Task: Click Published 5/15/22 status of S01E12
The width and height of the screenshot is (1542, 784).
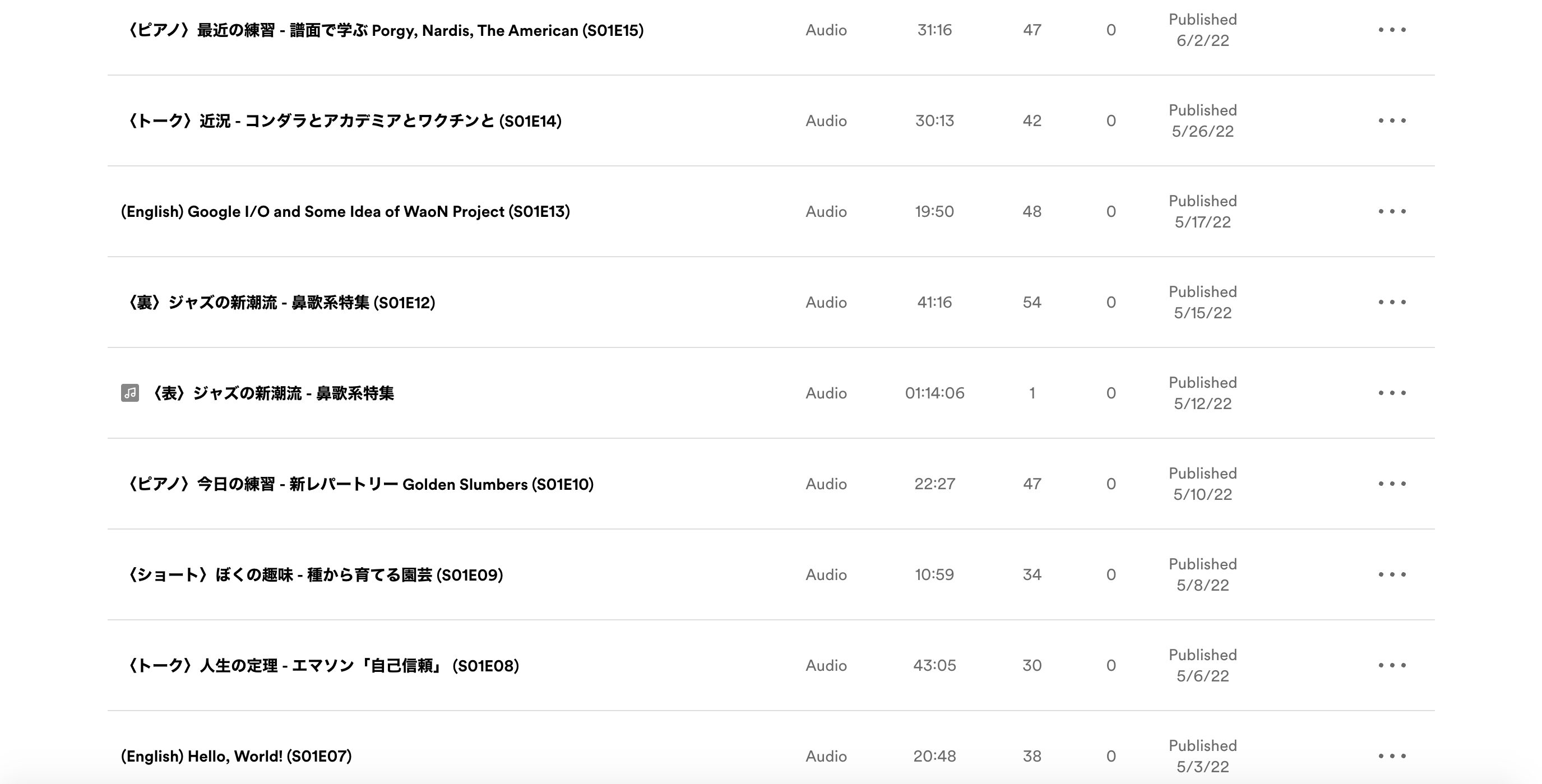Action: tap(1202, 302)
